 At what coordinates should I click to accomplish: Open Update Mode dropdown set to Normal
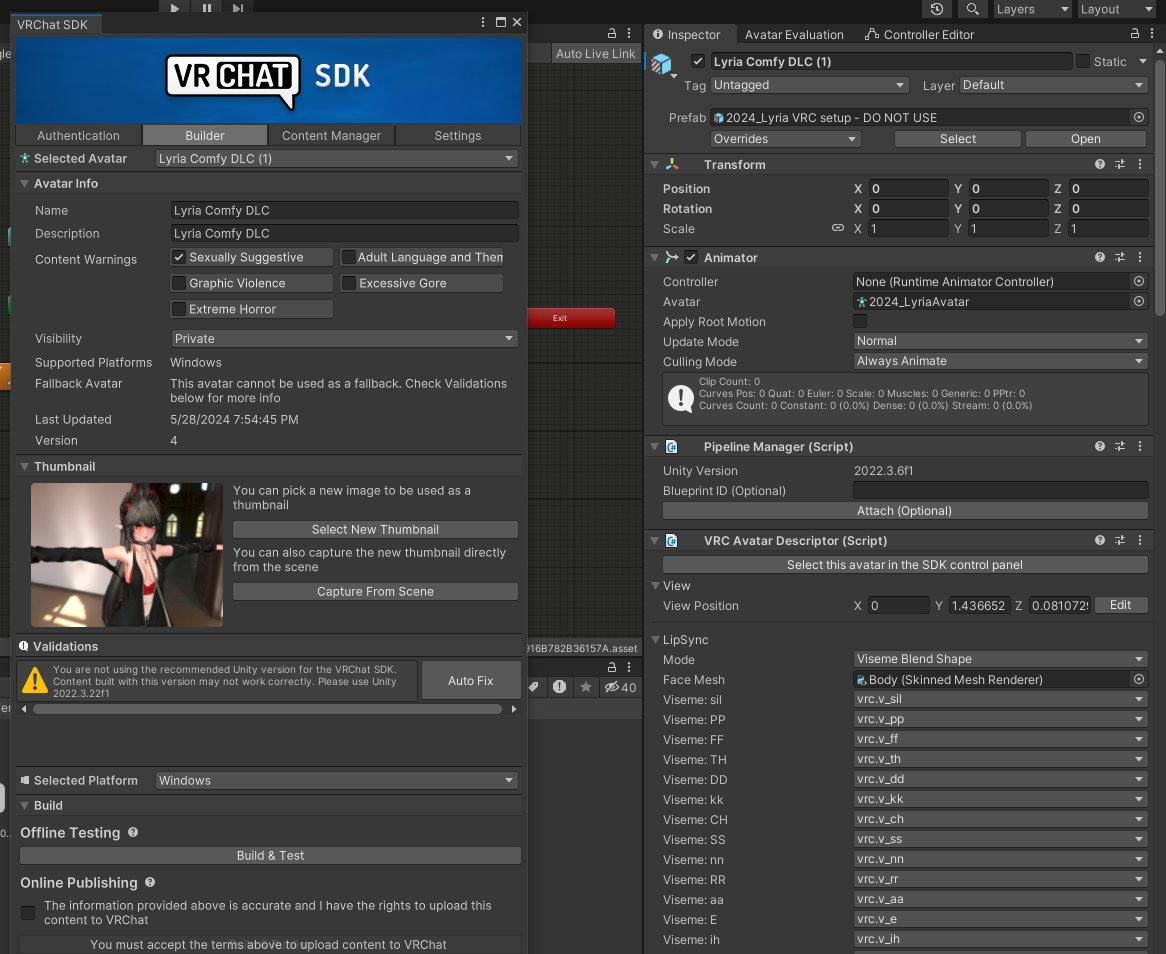pyautogui.click(x=1000, y=341)
